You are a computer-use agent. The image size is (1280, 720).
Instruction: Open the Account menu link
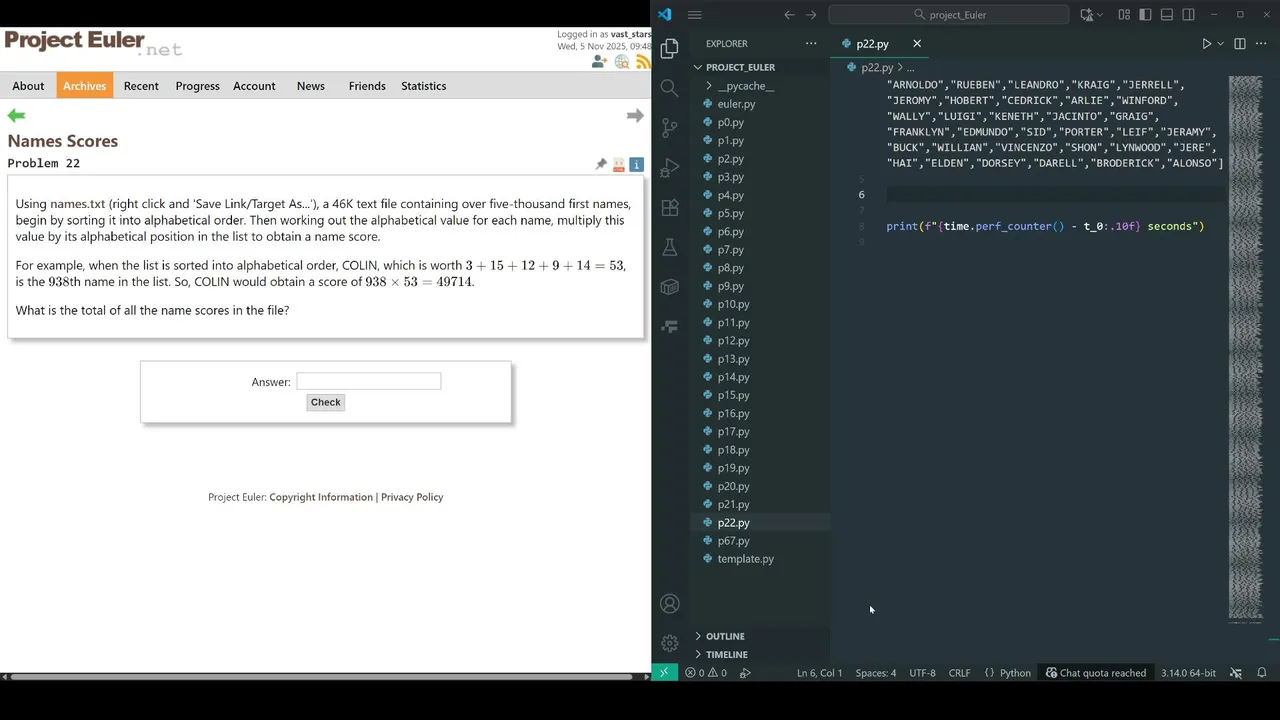[x=254, y=86]
